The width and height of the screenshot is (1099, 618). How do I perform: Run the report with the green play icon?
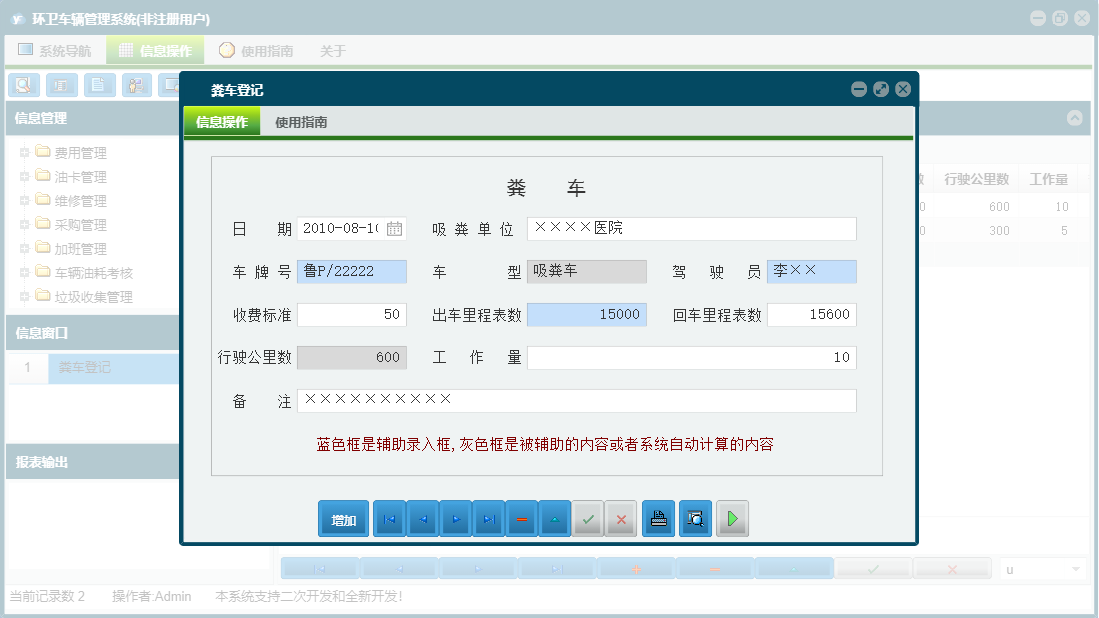[x=732, y=518]
